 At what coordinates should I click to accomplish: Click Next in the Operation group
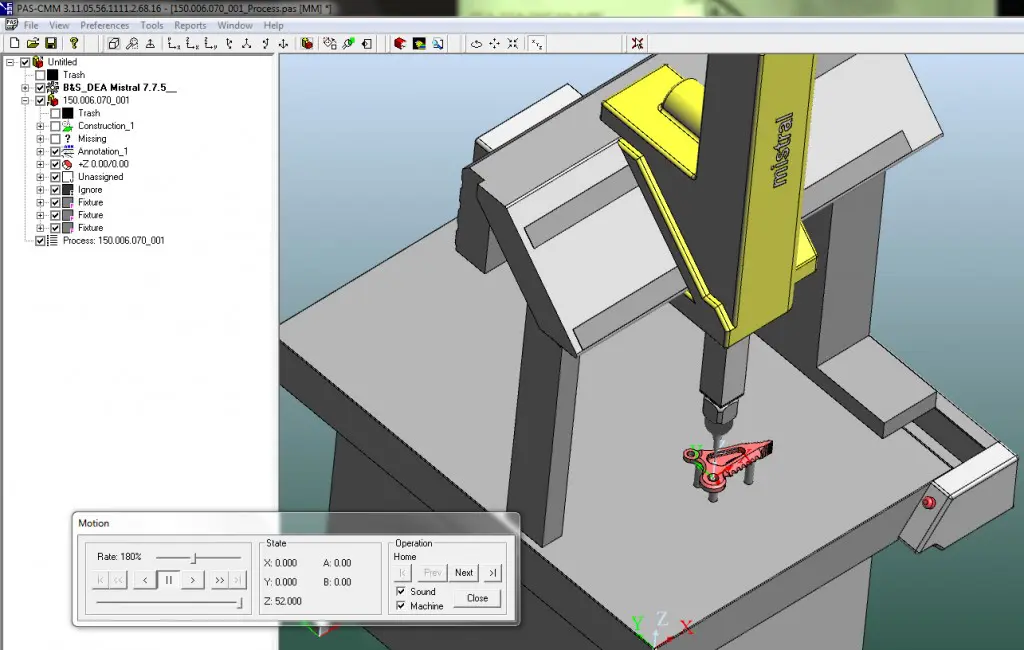(x=464, y=573)
